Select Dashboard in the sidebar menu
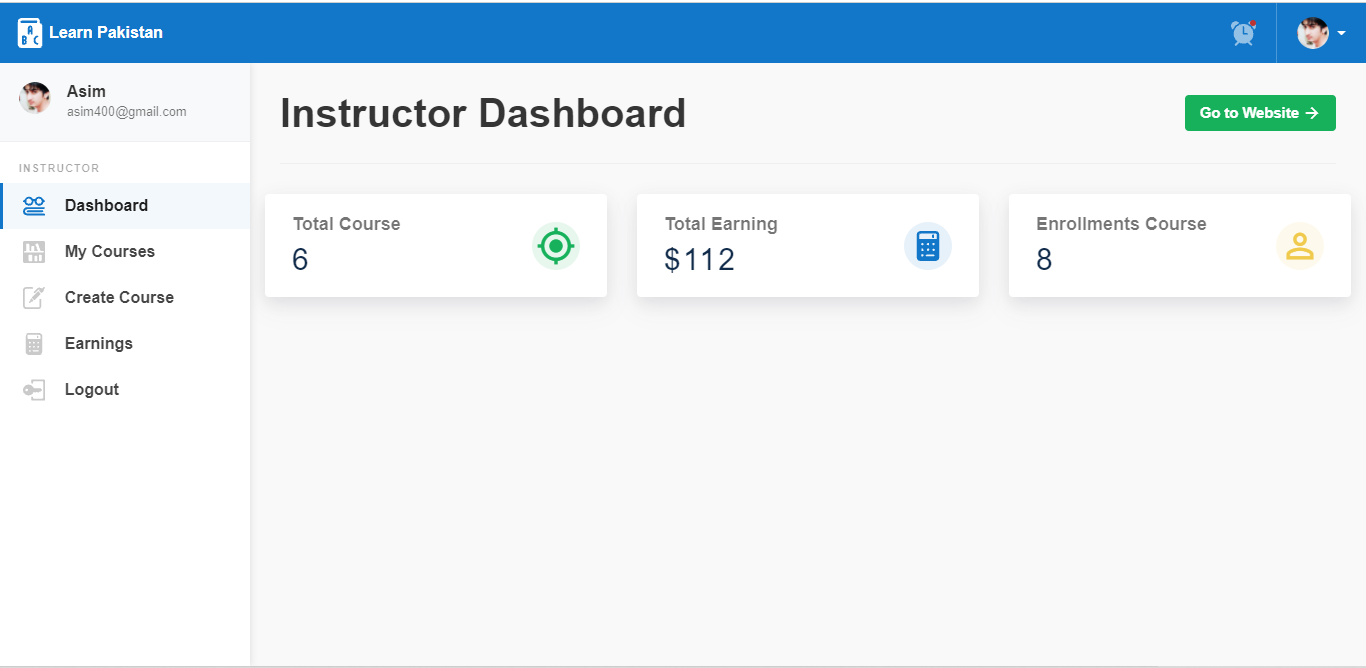 point(125,206)
